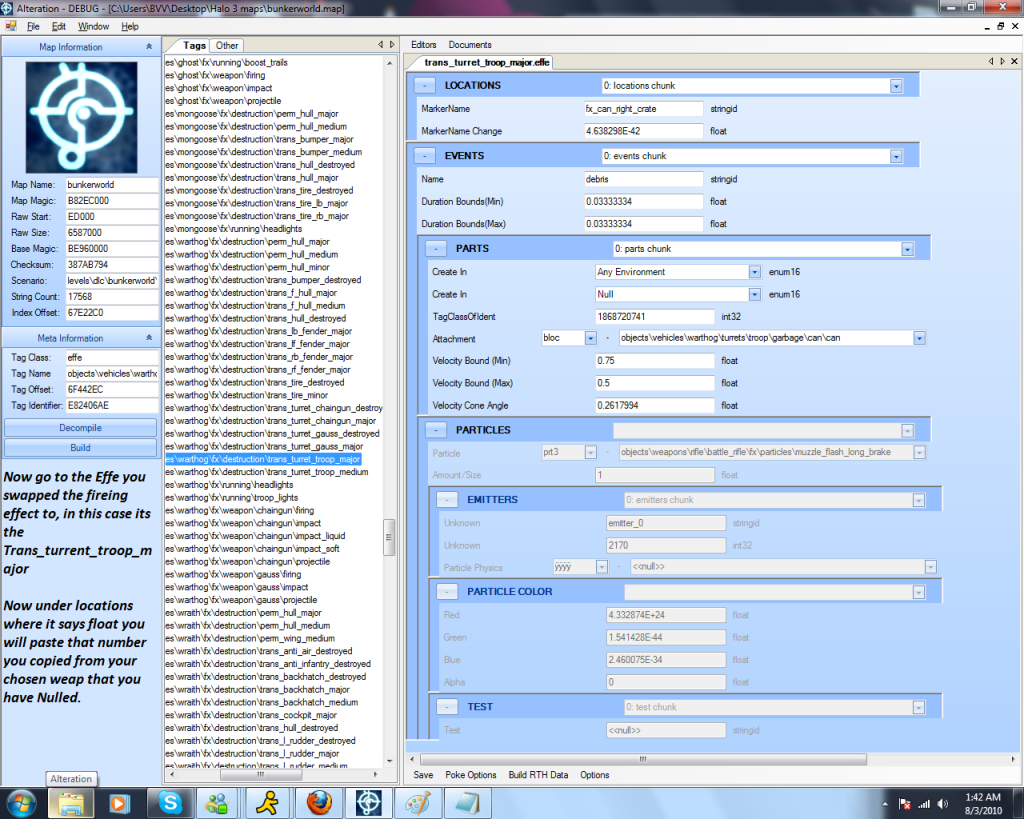Select trans_turret_troop_major.effe document tab
The height and width of the screenshot is (819, 1024).
pos(486,62)
